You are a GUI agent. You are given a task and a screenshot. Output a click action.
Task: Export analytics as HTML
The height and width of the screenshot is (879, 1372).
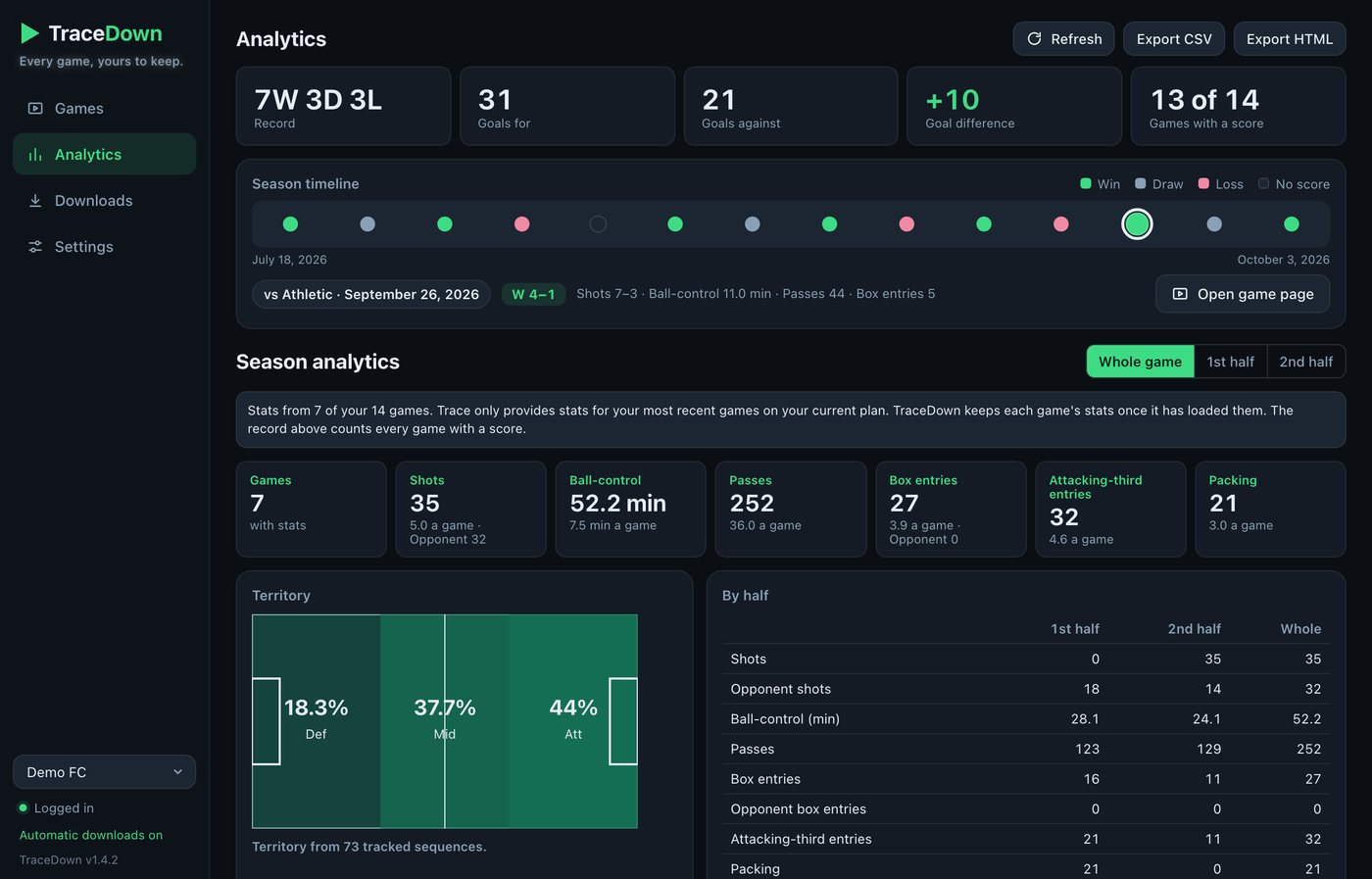(1290, 39)
